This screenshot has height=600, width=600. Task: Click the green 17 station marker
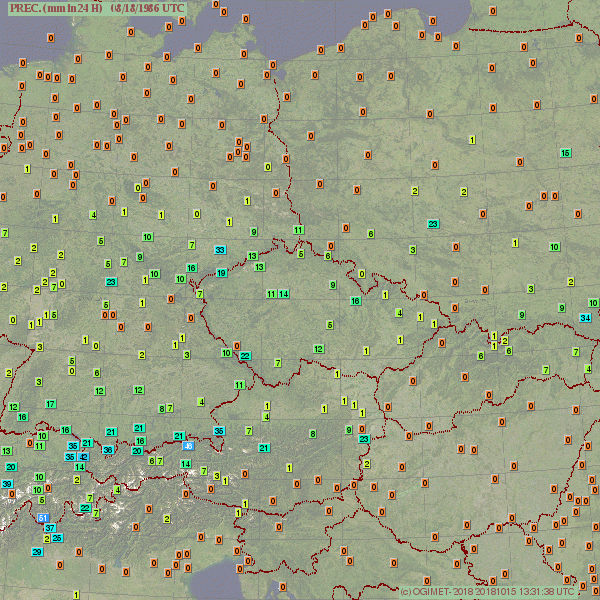point(50,404)
